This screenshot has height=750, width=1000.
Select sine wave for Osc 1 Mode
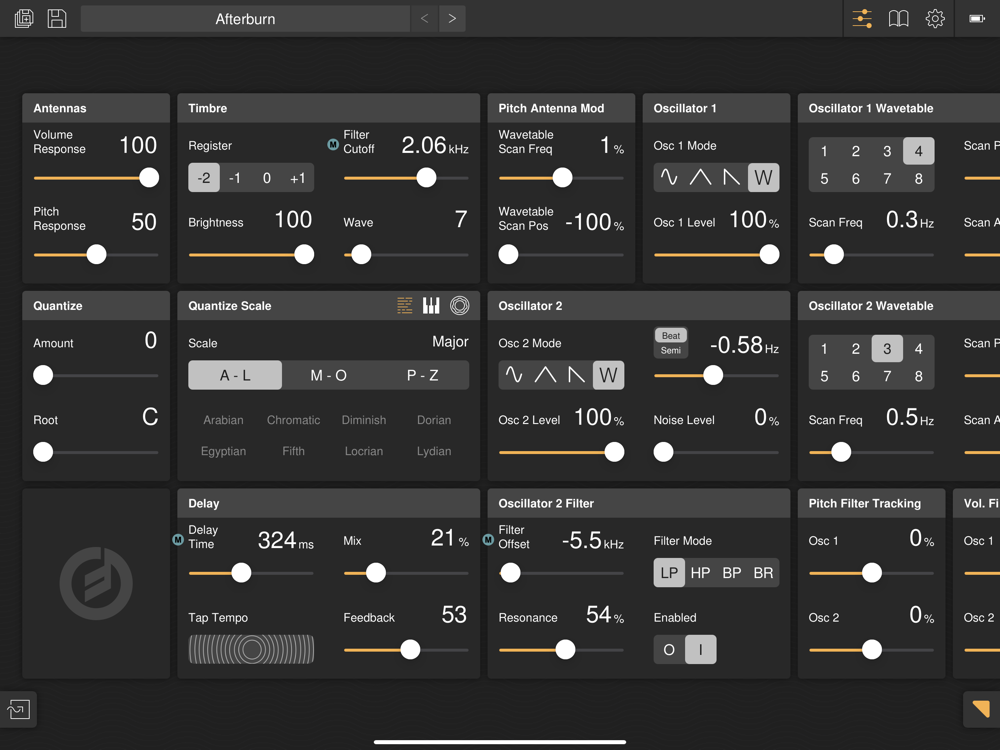(669, 177)
